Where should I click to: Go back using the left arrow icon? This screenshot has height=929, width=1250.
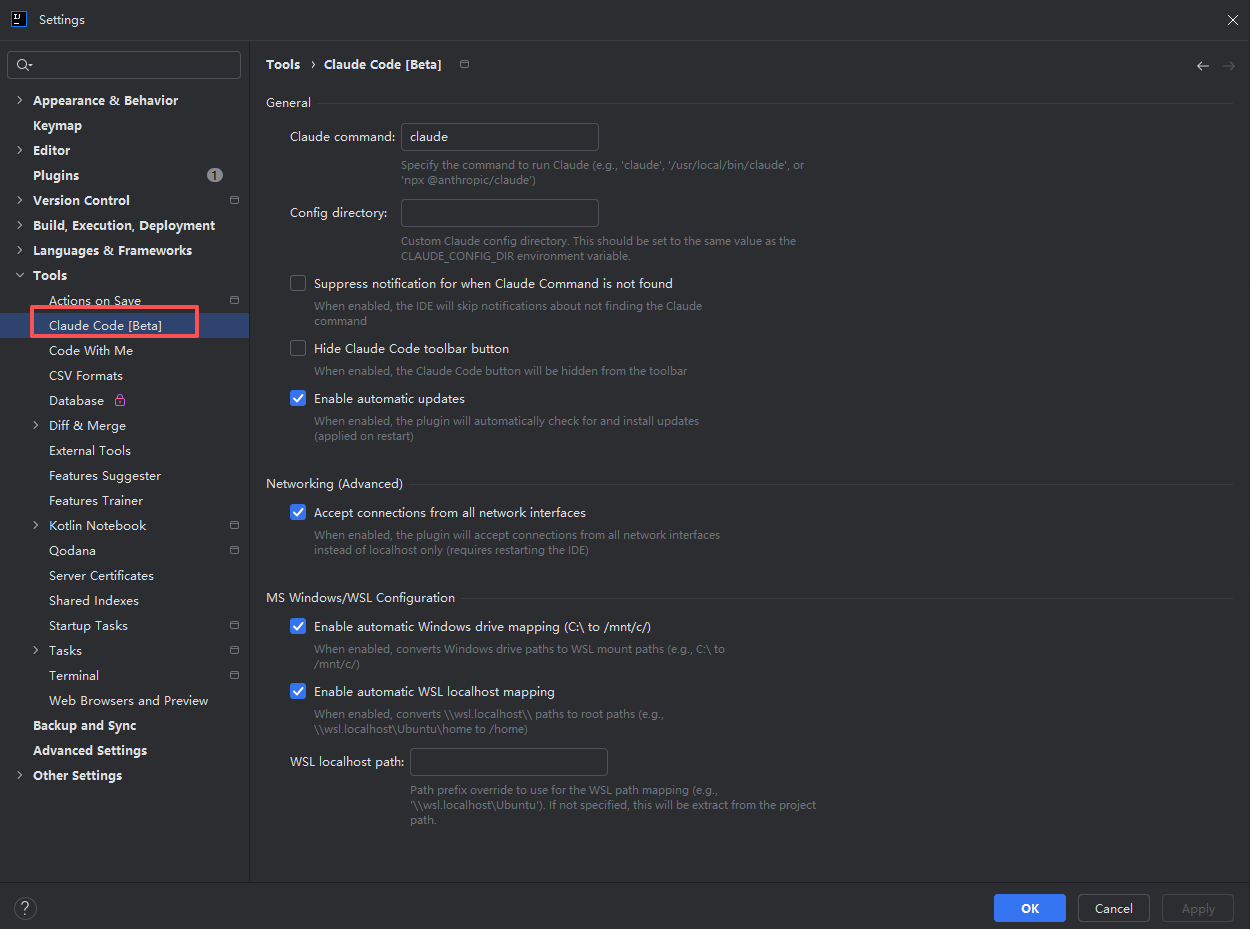1203,66
